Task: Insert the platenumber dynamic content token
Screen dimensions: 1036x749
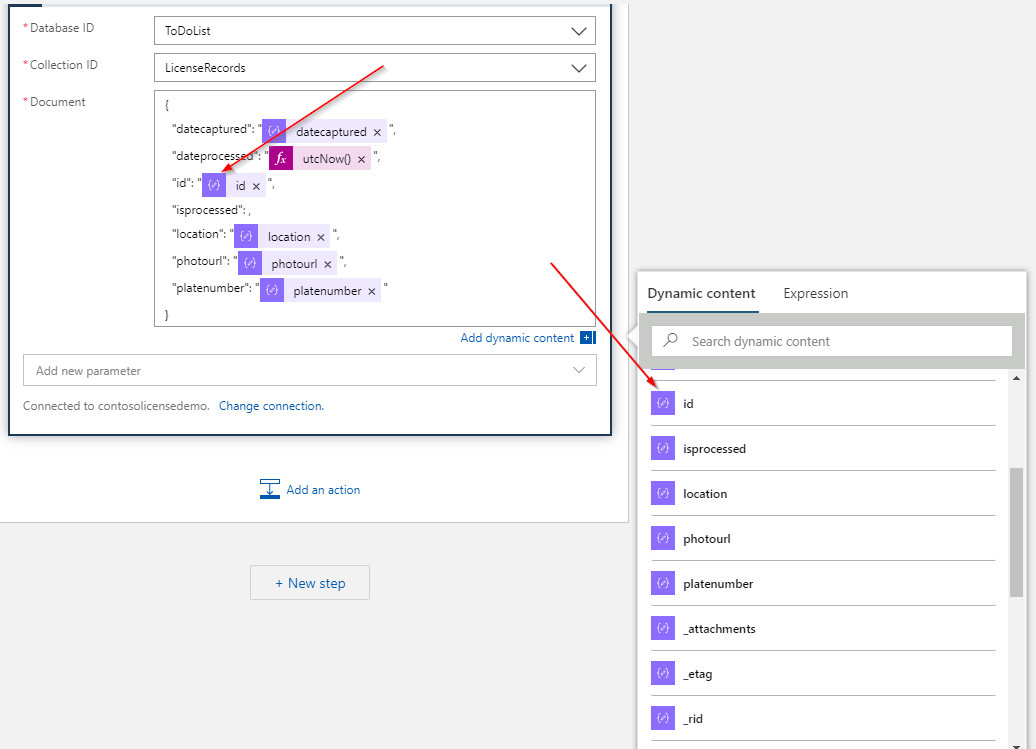Action: pyautogui.click(x=717, y=584)
